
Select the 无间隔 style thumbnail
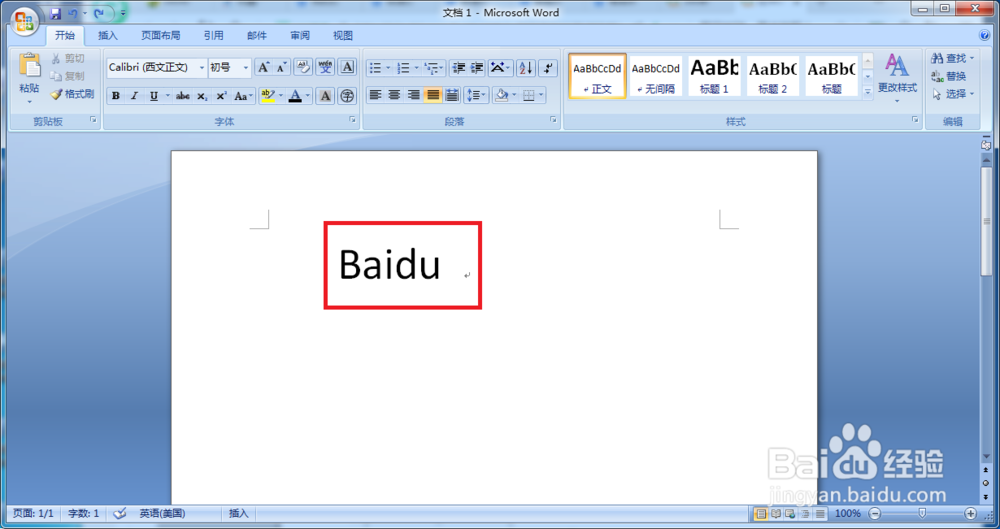point(656,76)
